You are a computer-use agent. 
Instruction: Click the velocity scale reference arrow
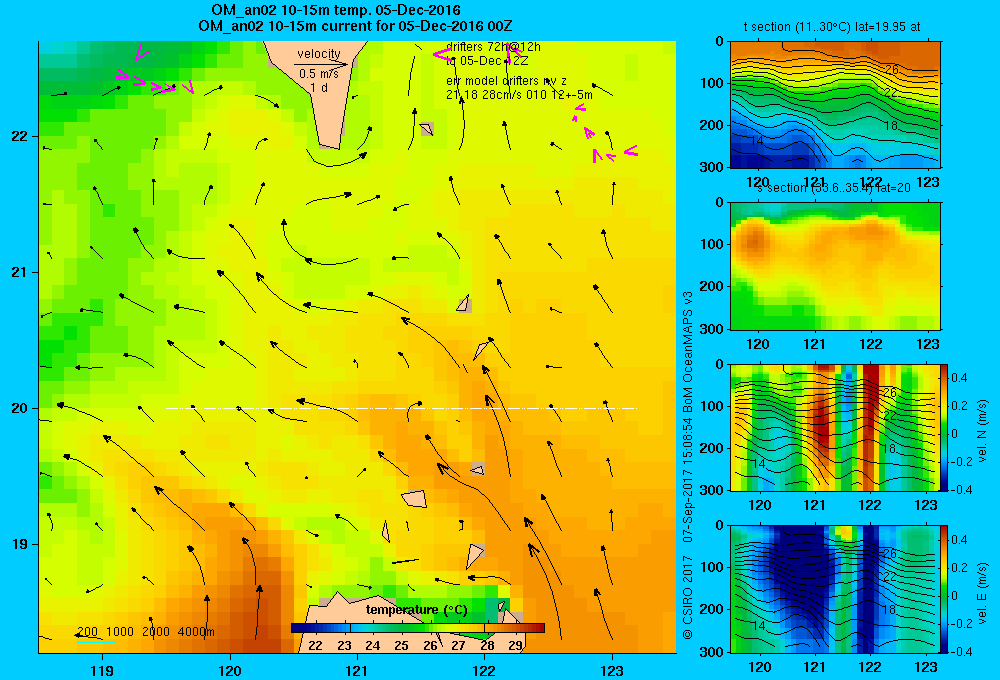(321, 64)
